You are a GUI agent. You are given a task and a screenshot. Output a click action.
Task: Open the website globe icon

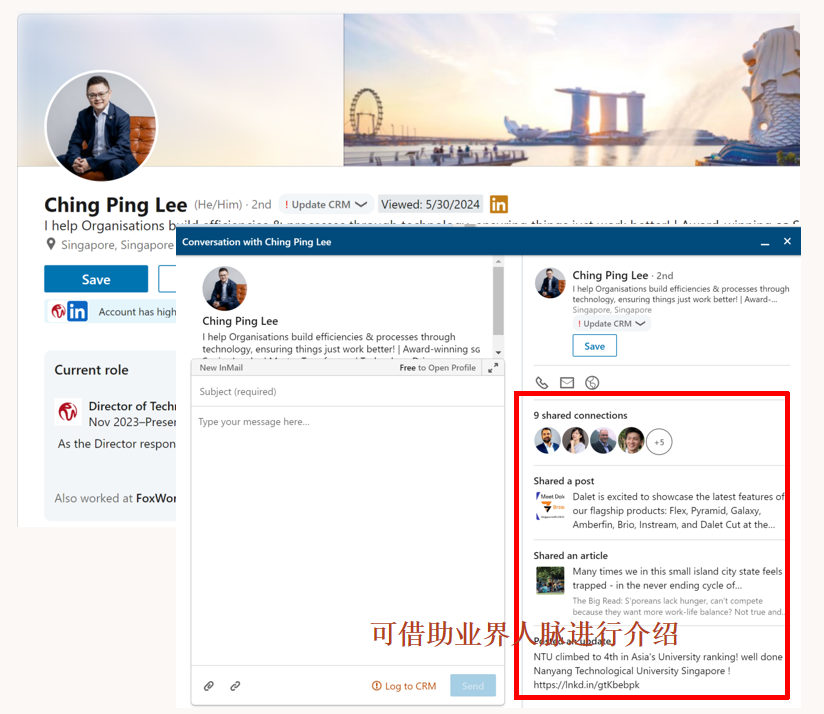tap(592, 383)
